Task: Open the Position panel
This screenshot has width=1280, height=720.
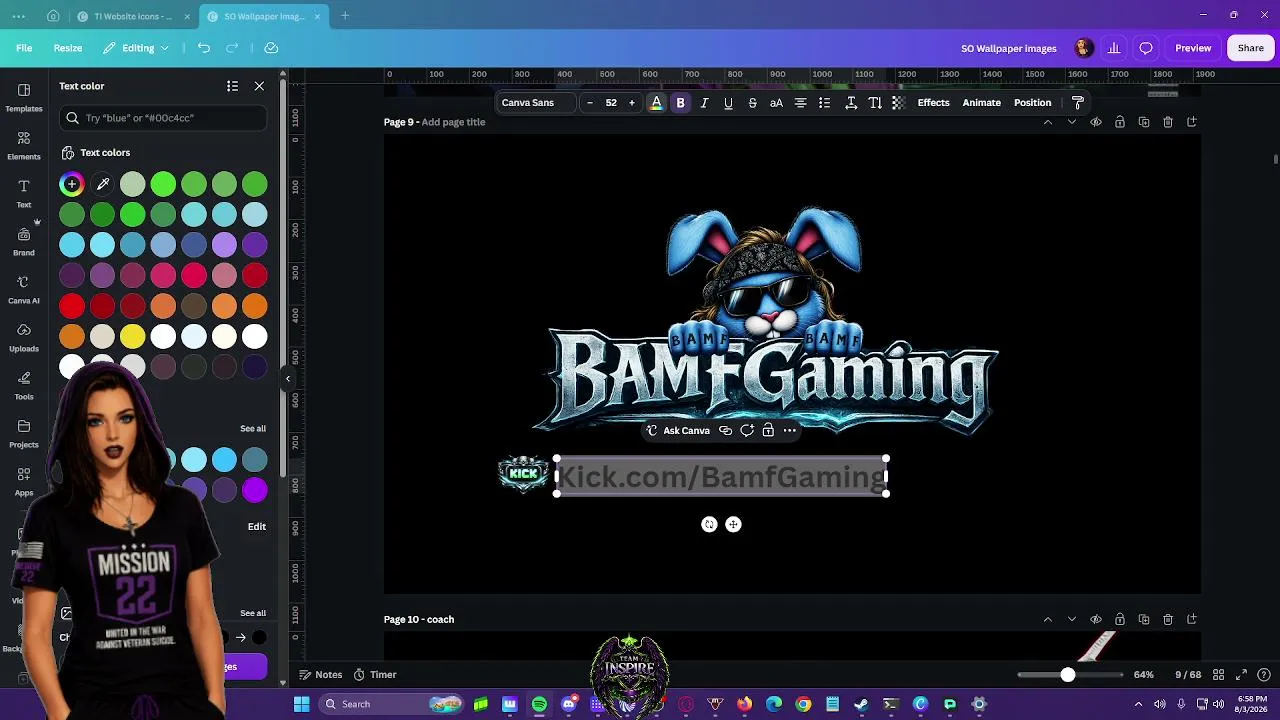Action: (x=1032, y=103)
